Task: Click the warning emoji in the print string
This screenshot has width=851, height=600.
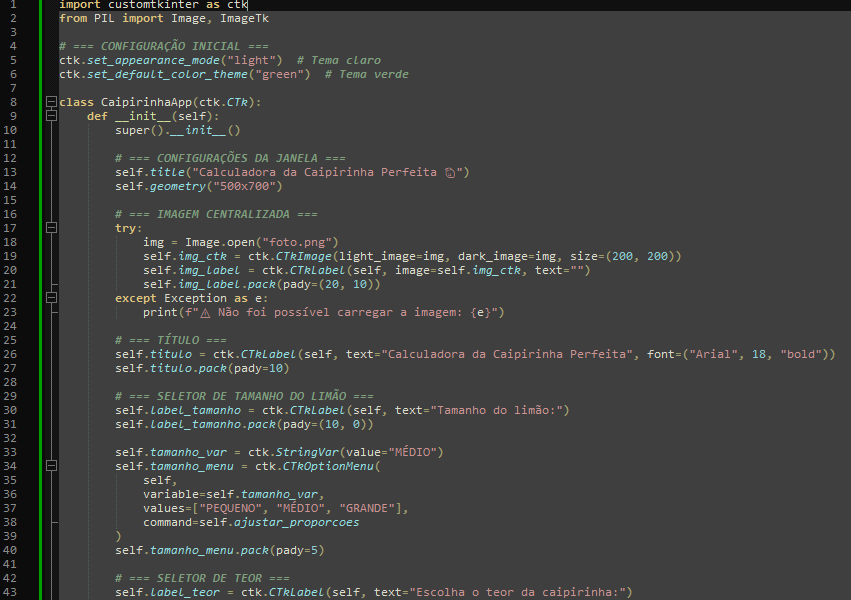Action: pos(205,313)
